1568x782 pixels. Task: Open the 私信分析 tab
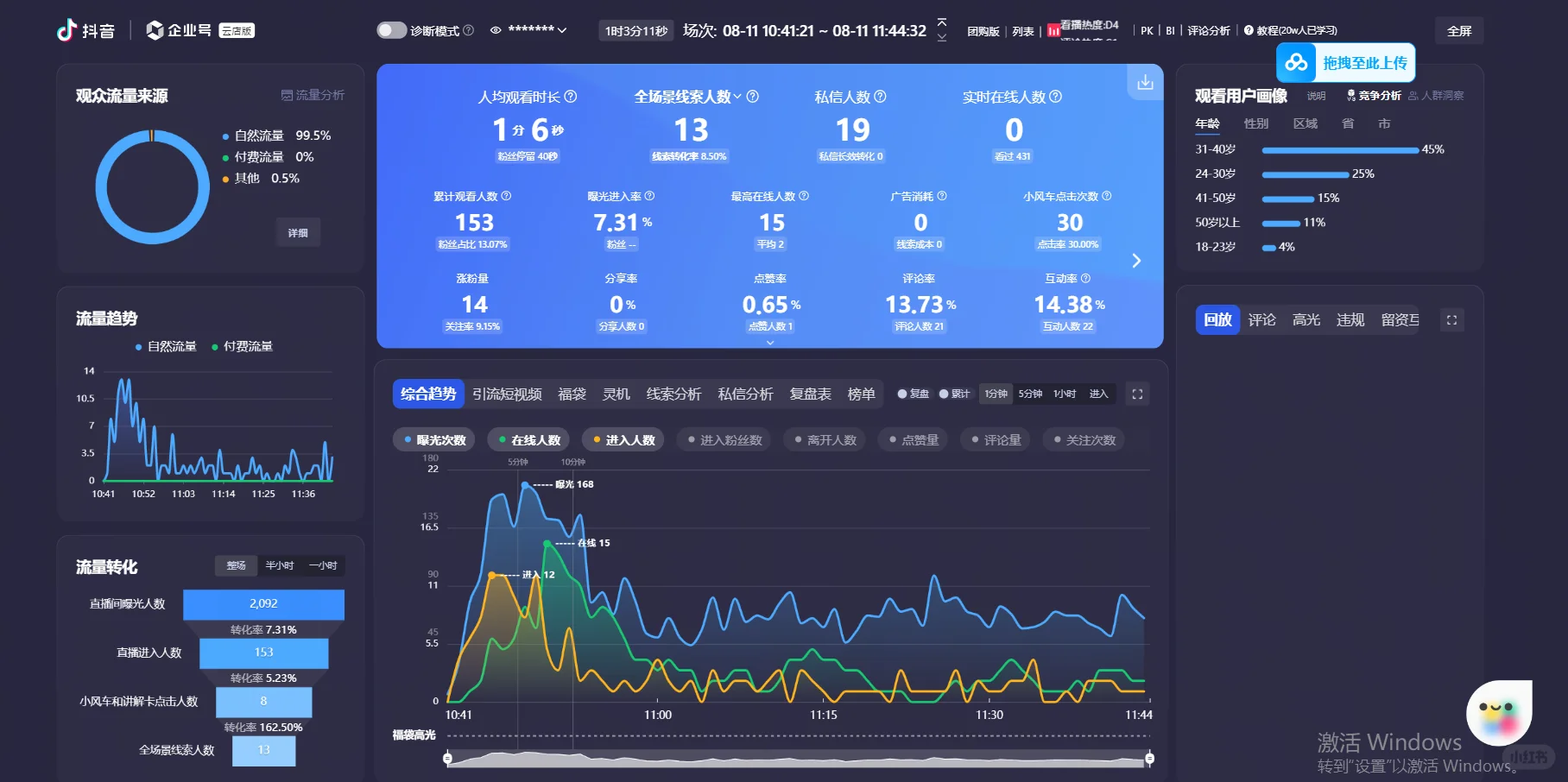(745, 394)
